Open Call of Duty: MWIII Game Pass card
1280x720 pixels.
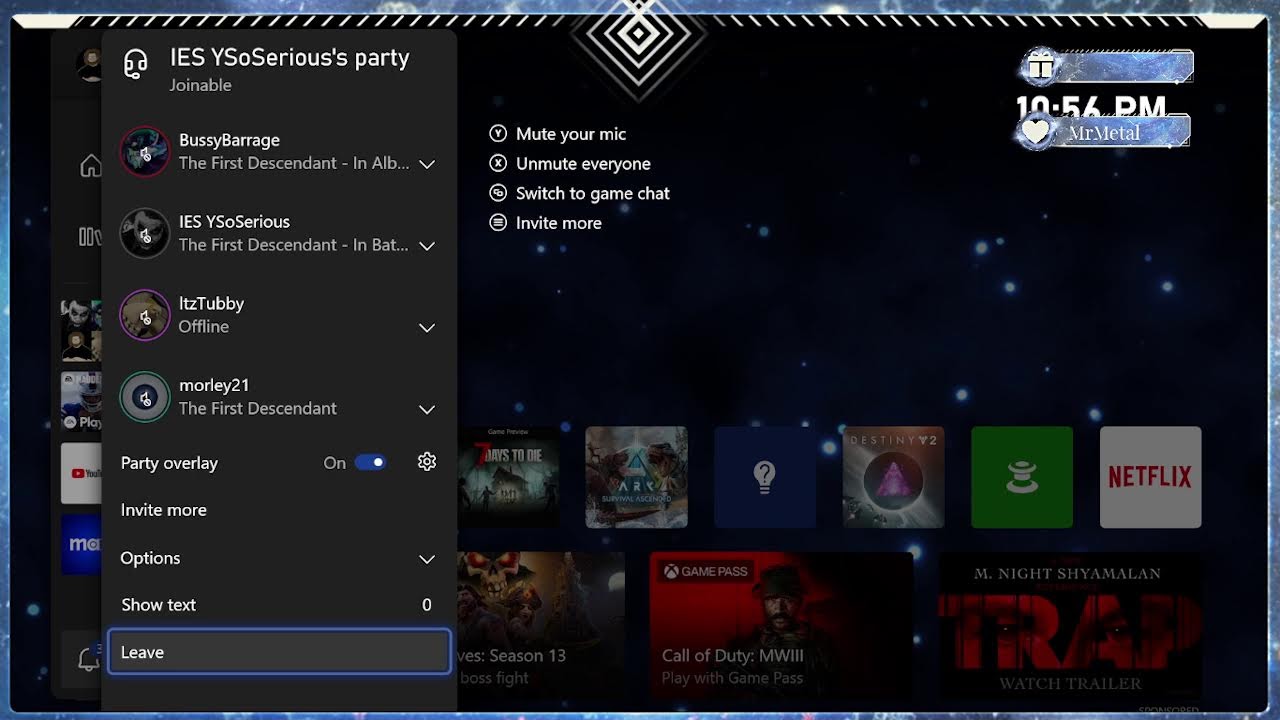click(x=781, y=625)
